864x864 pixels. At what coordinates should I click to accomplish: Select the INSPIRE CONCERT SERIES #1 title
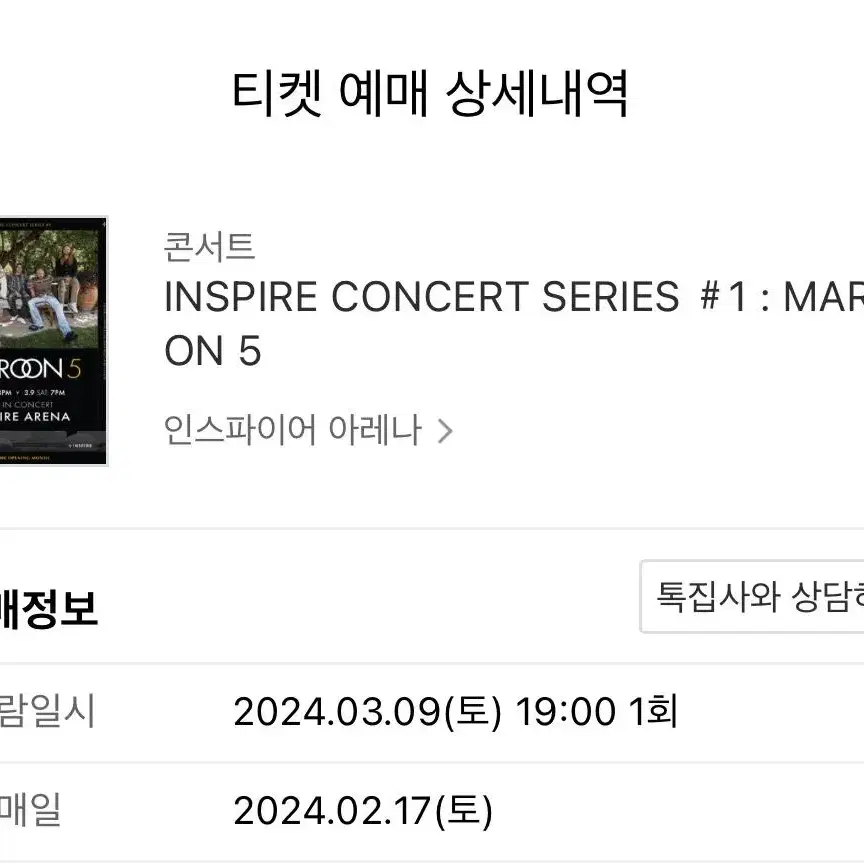pyautogui.click(x=514, y=323)
